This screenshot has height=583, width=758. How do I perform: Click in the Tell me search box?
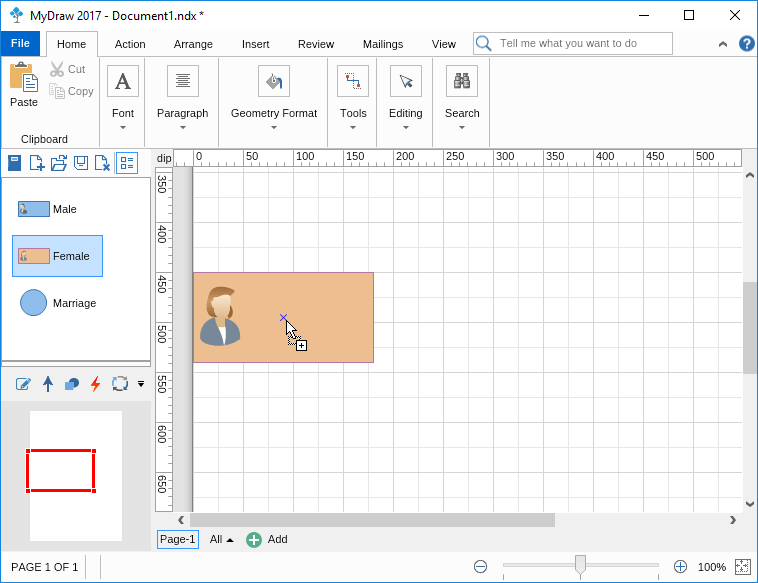point(573,44)
